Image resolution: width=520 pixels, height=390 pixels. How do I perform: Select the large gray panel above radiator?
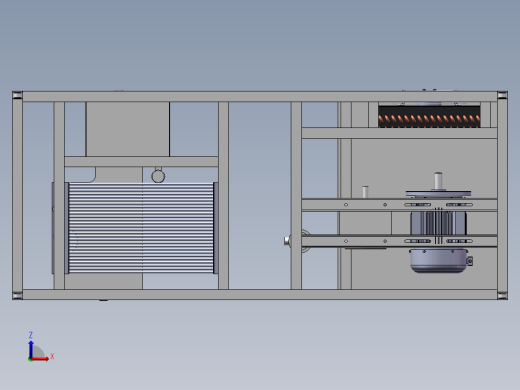pos(128,129)
